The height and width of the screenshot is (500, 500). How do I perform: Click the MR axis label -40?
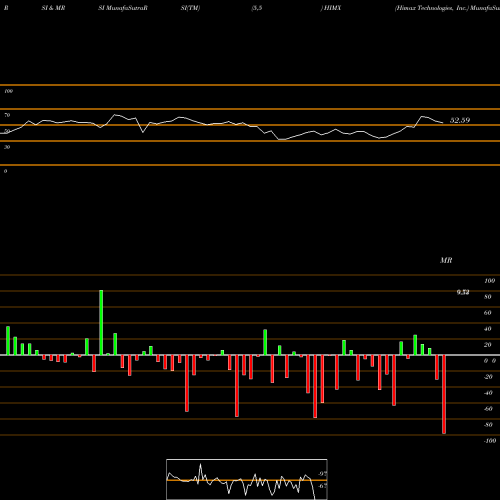(x=488, y=393)
